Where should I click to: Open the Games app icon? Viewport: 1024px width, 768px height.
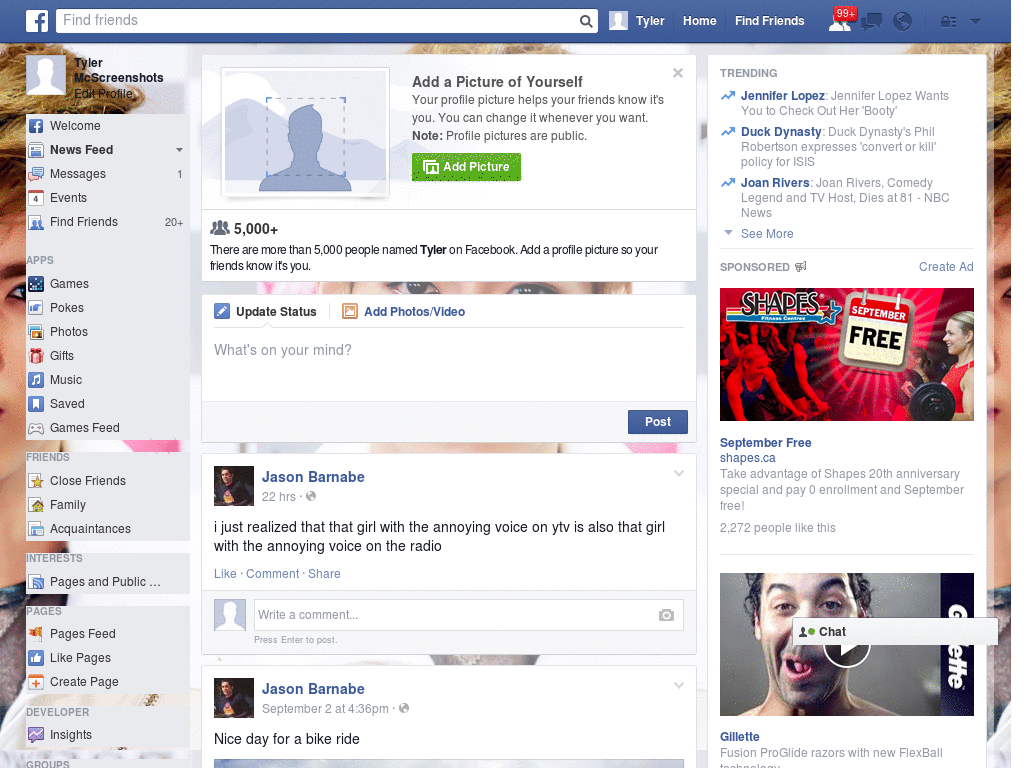click(x=36, y=284)
